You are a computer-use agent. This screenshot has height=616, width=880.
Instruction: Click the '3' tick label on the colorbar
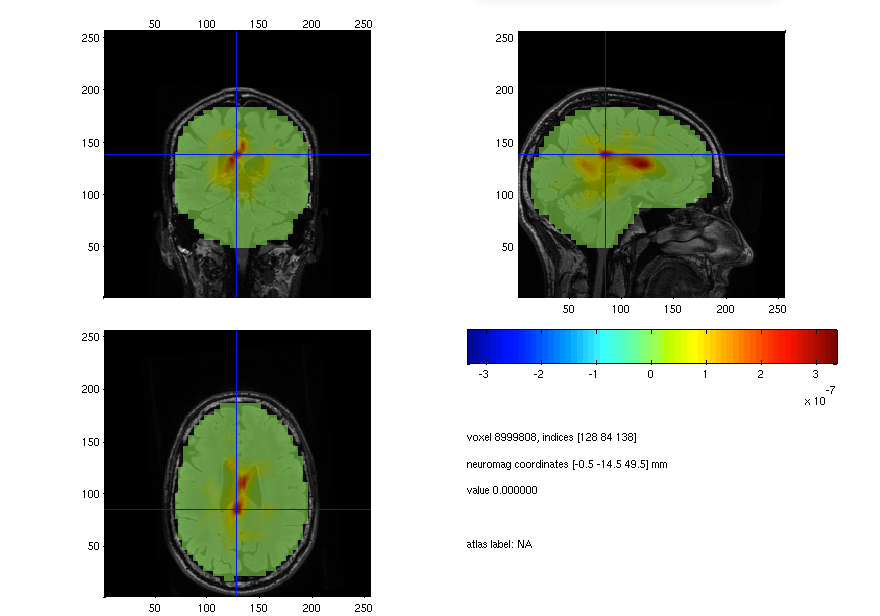coord(815,374)
